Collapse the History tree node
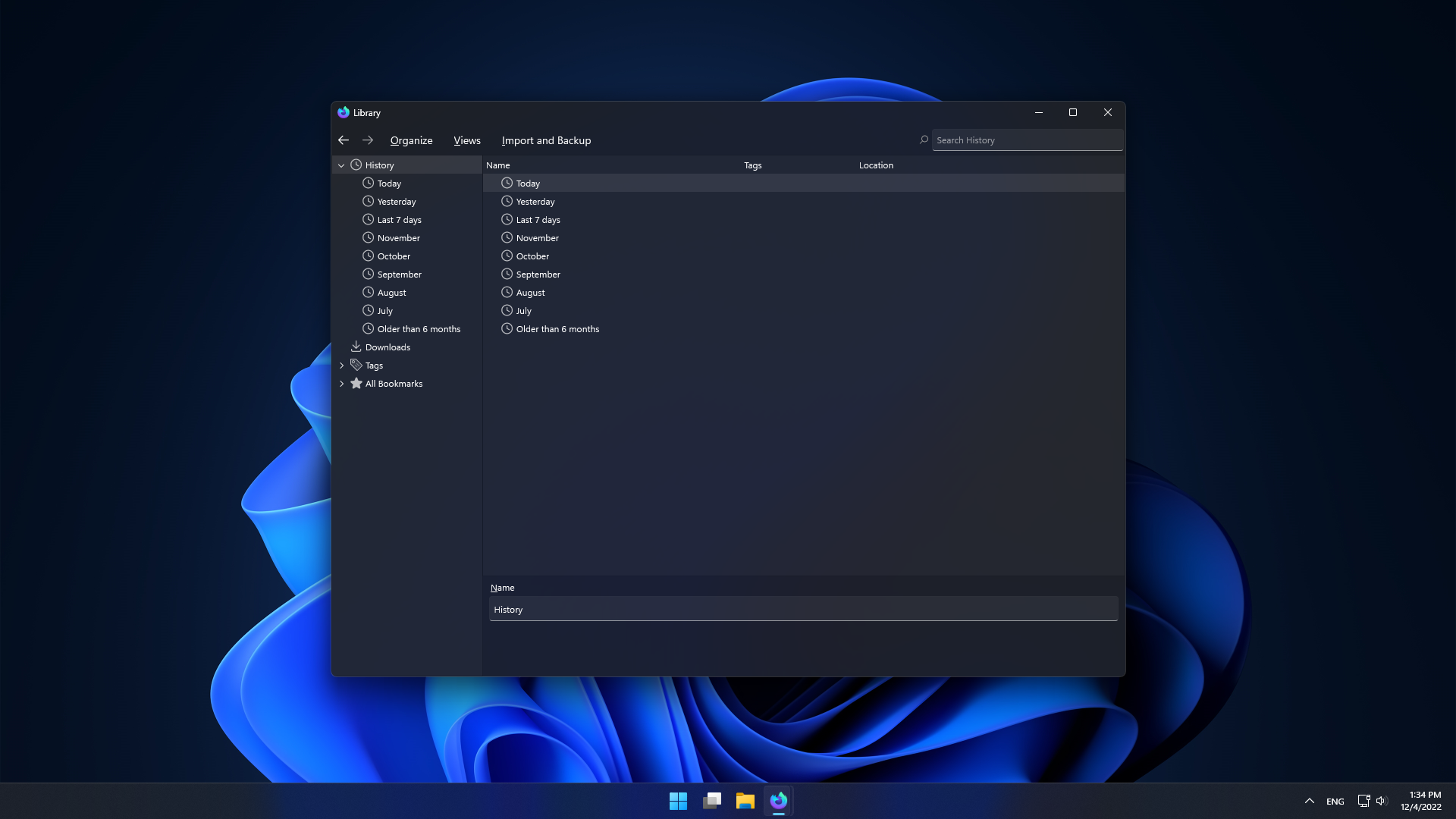This screenshot has width=1456, height=819. (341, 165)
